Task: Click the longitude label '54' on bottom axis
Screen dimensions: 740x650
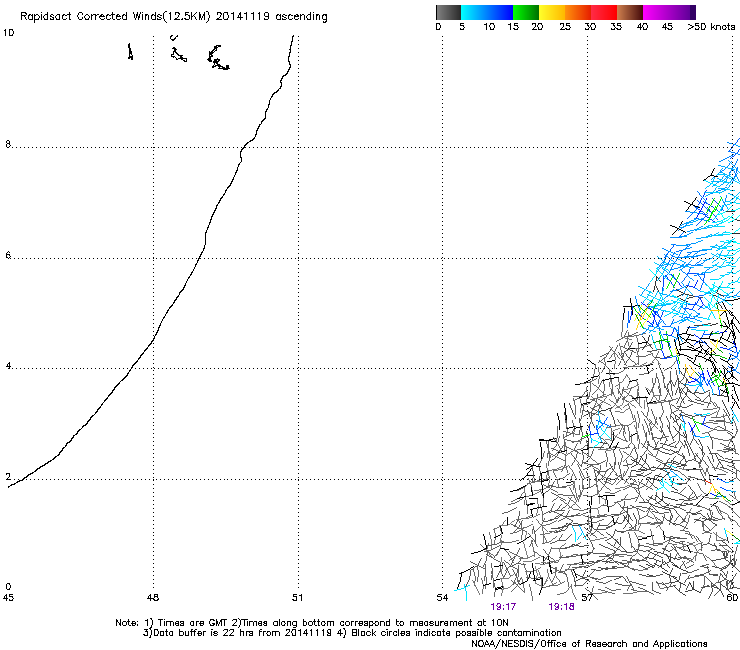Action: click(x=442, y=598)
